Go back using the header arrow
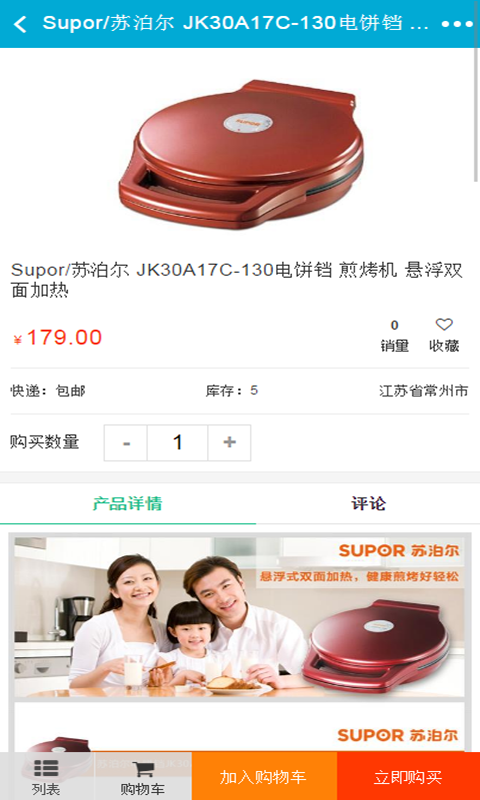 (20, 24)
